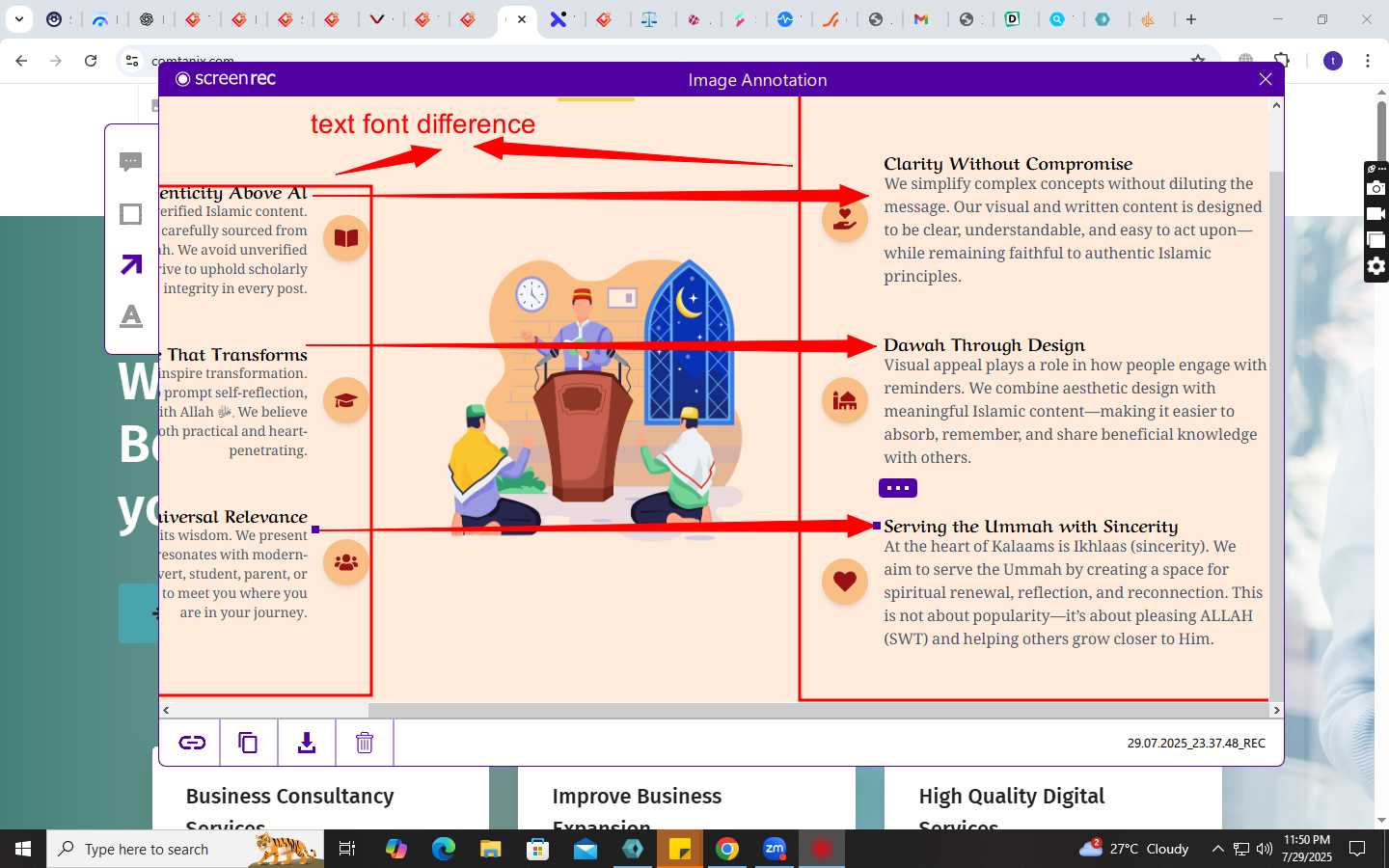Open Zoom from the taskbar
This screenshot has height=868, width=1389.
click(775, 849)
